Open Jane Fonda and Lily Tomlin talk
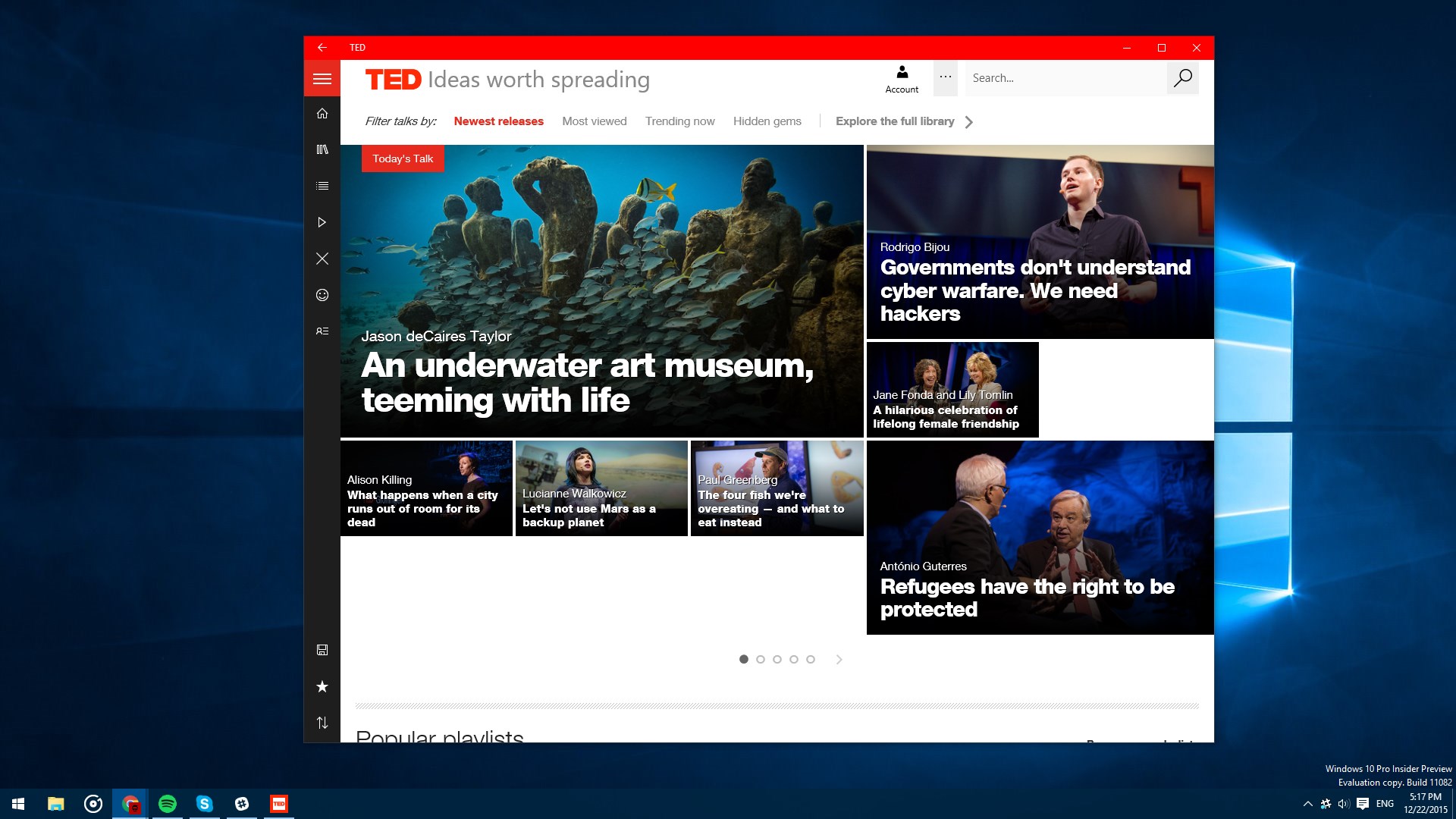This screenshot has width=1456, height=819. [952, 390]
